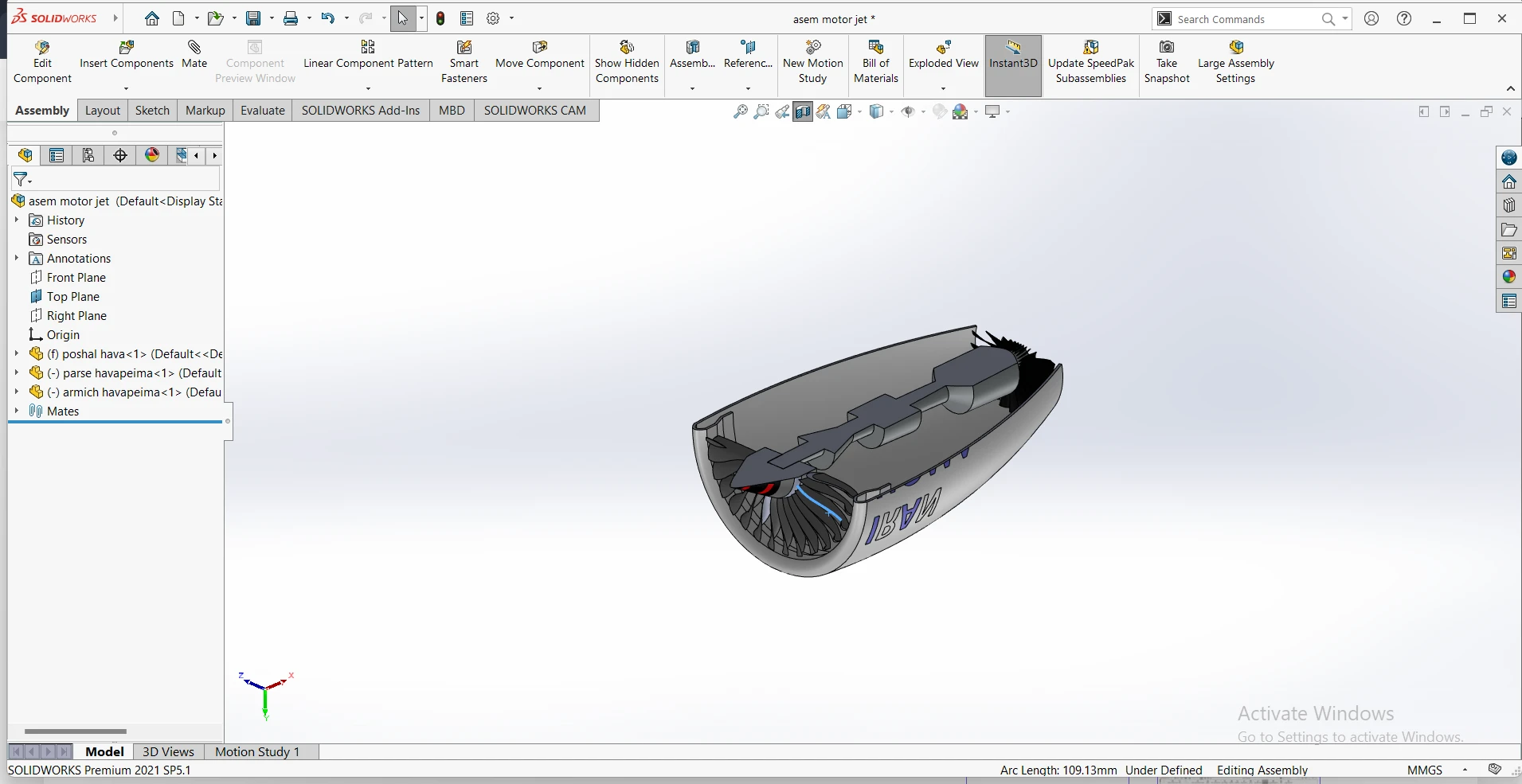Open the Exploded View dropdown arrow
This screenshot has height=784, width=1522.
943,88
